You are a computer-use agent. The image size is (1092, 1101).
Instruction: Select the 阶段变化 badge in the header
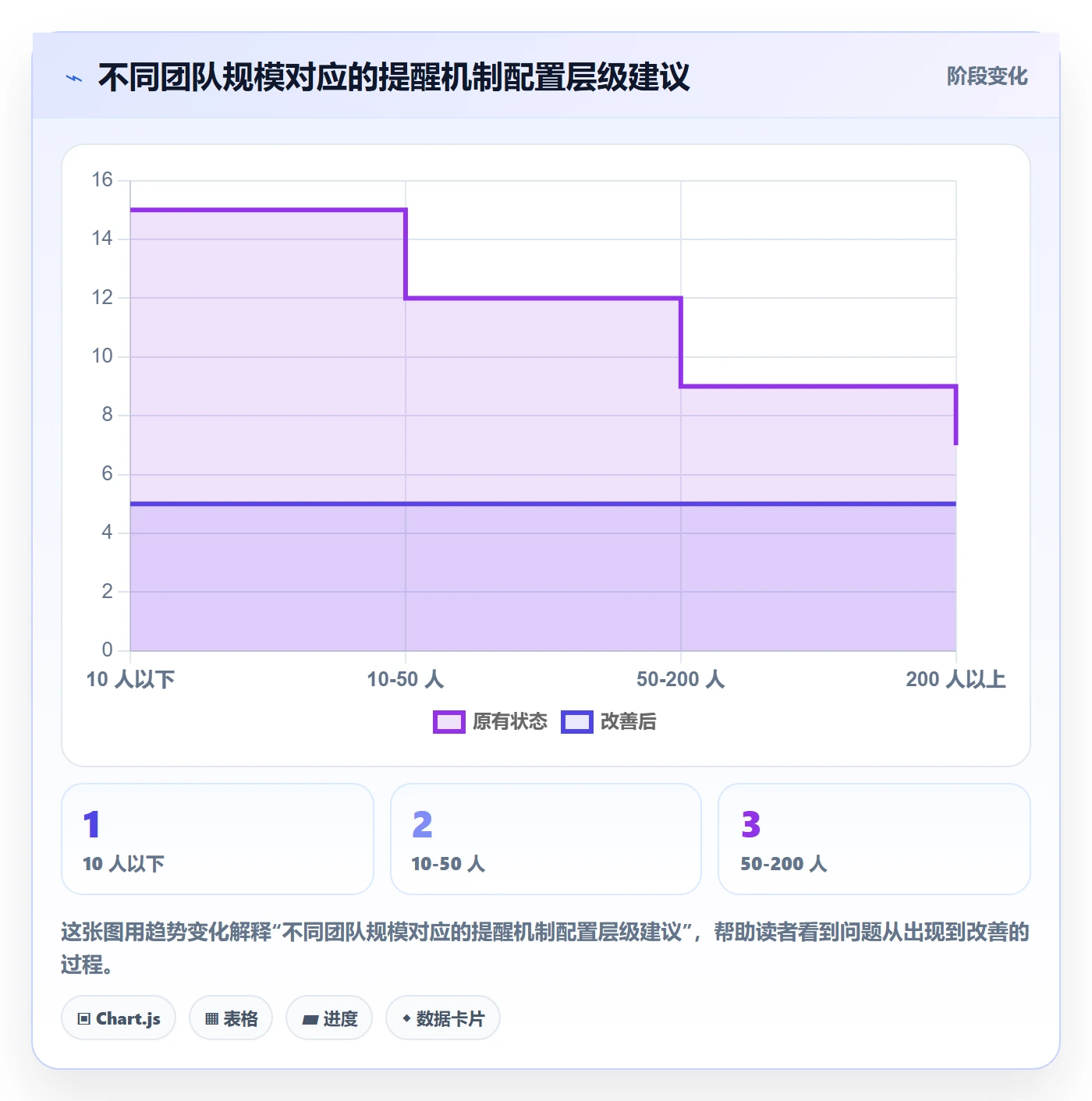point(987,76)
